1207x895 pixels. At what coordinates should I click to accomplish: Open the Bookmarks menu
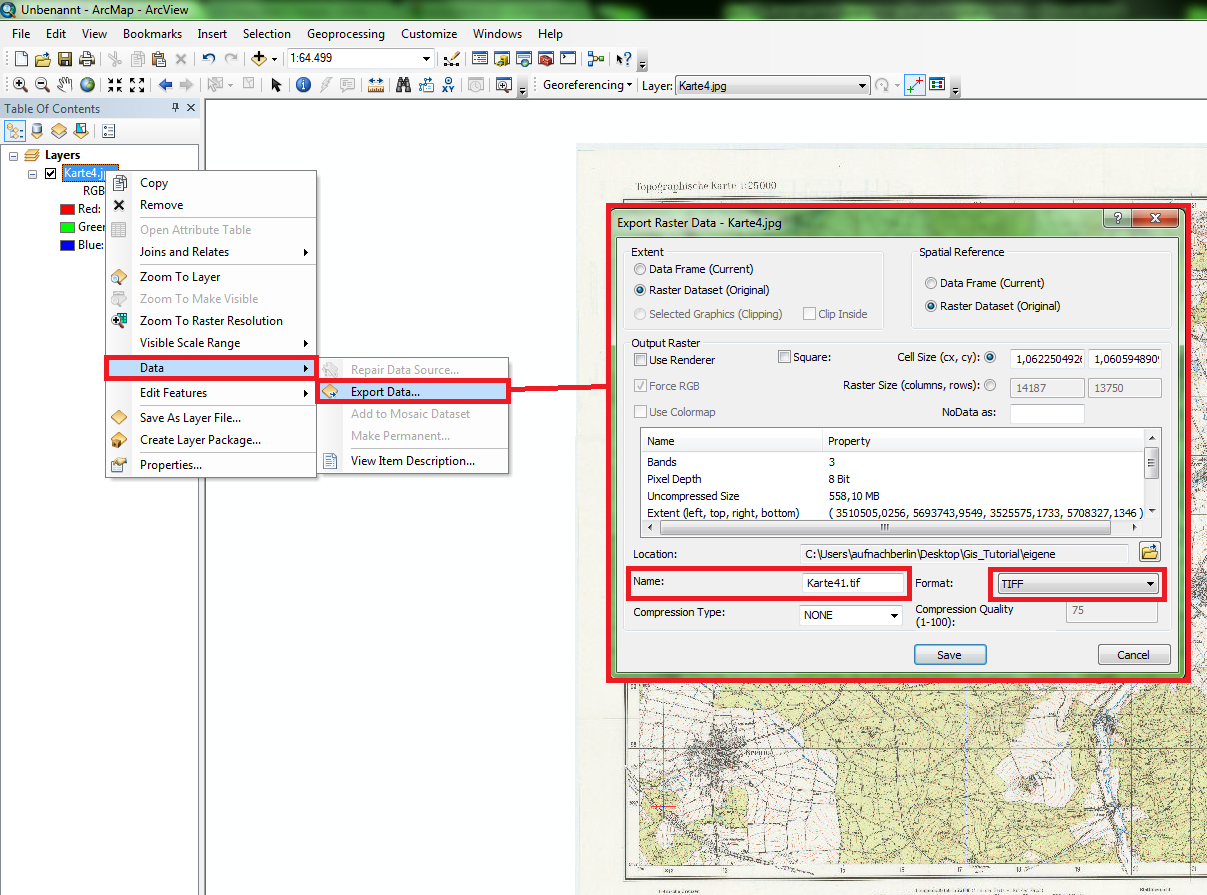point(152,34)
